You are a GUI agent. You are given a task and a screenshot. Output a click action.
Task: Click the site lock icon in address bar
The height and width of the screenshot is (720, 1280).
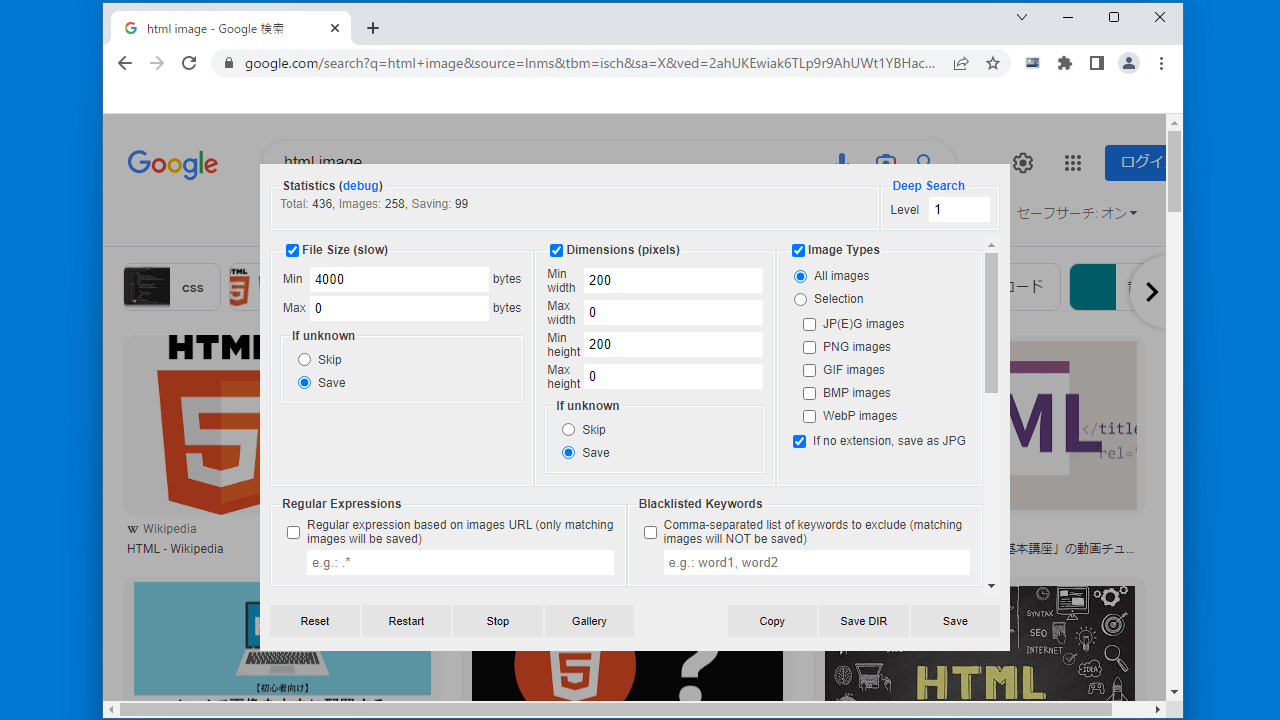tap(229, 63)
